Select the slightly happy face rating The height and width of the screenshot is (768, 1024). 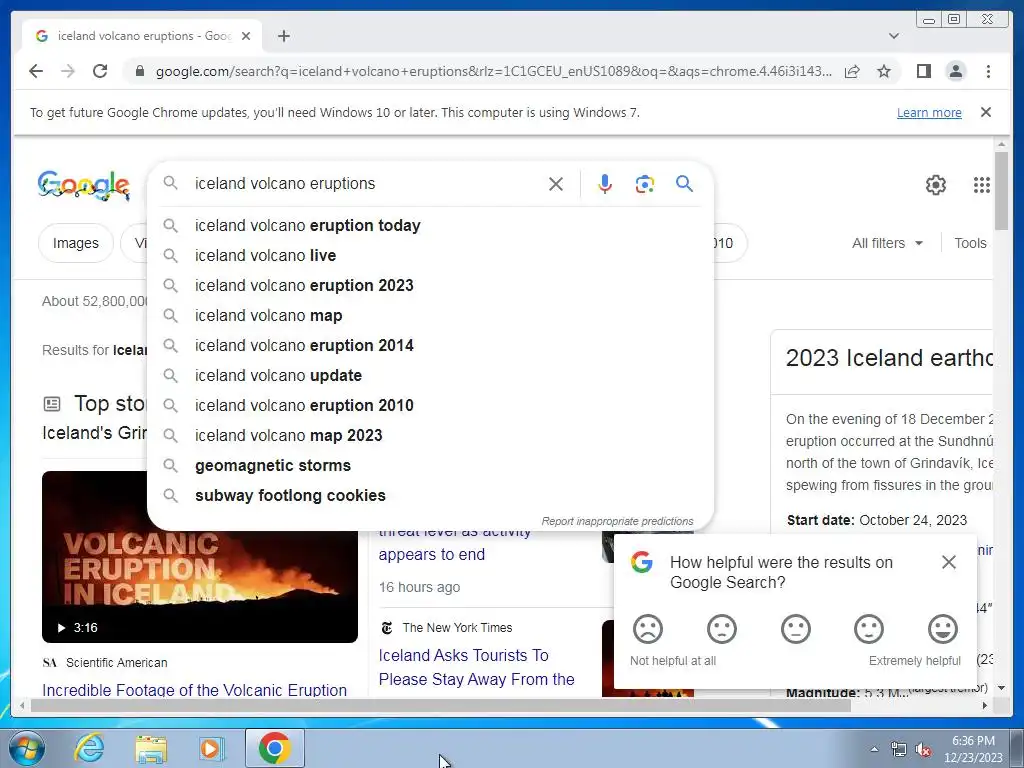click(869, 629)
